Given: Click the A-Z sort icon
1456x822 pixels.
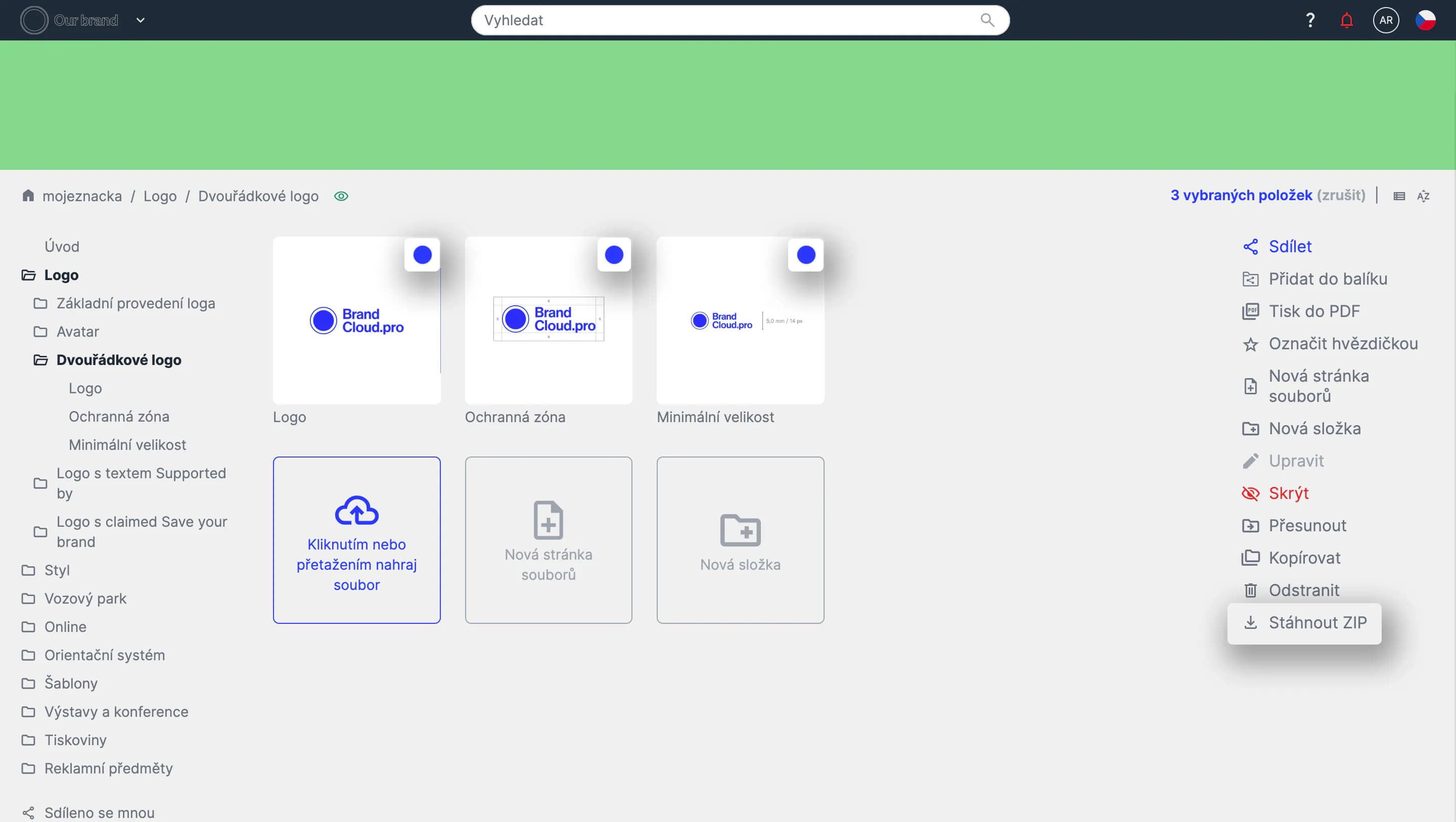Looking at the screenshot, I should 1423,196.
